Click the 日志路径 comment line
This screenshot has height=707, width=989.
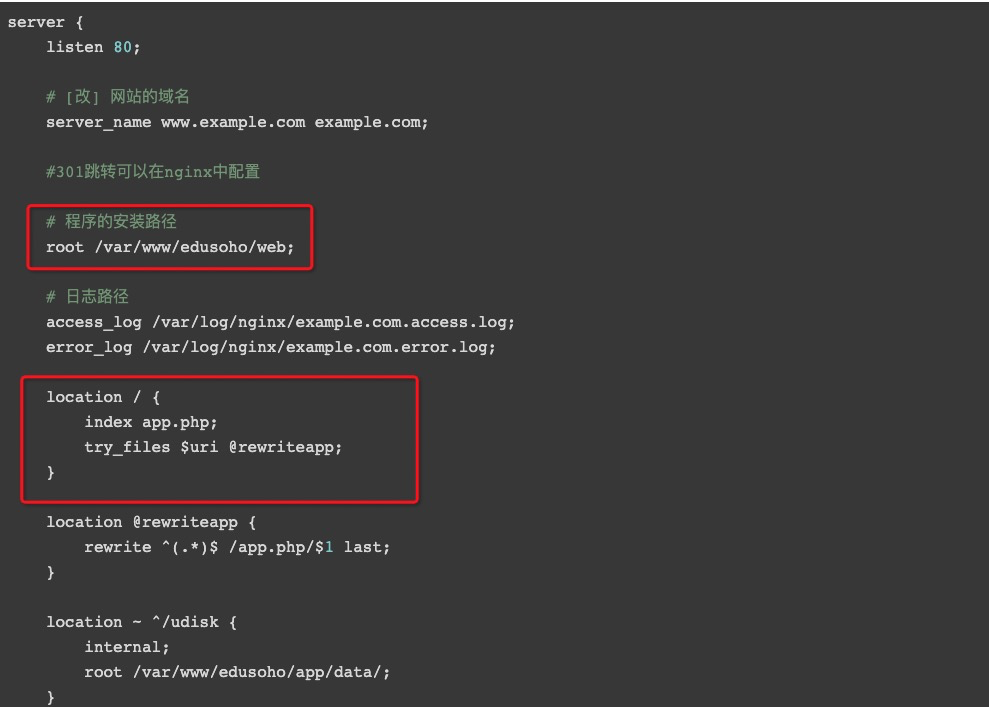click(x=87, y=296)
